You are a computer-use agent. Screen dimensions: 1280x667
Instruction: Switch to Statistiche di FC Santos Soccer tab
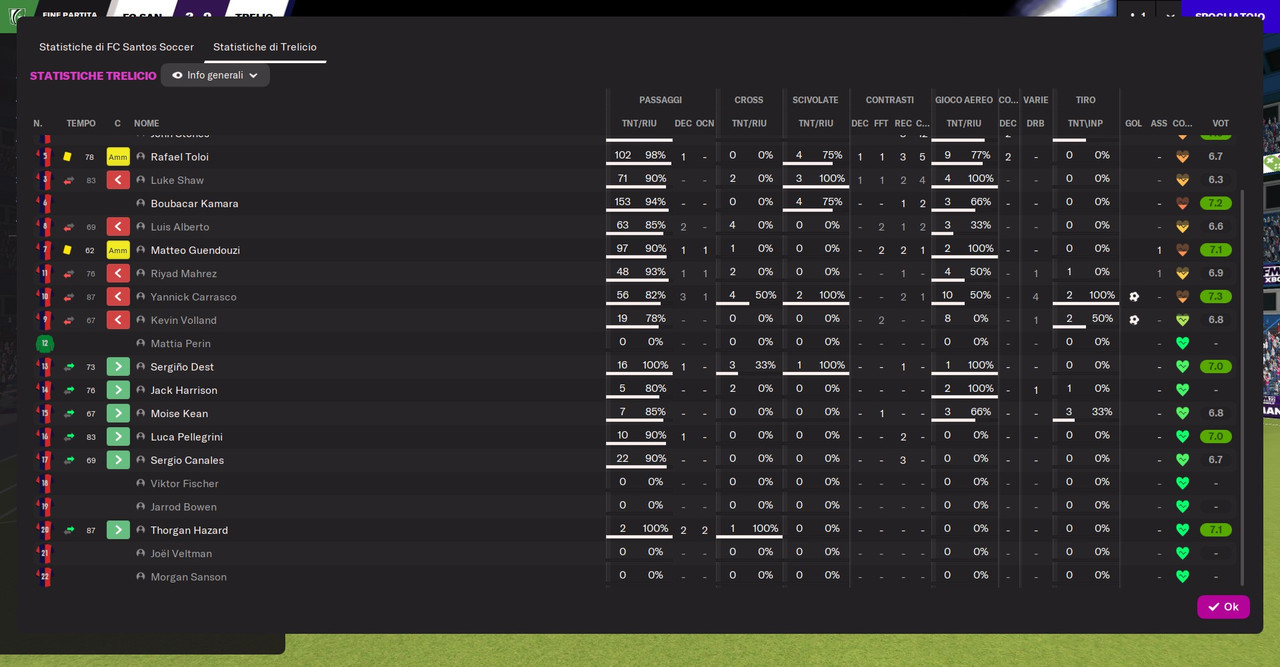117,47
